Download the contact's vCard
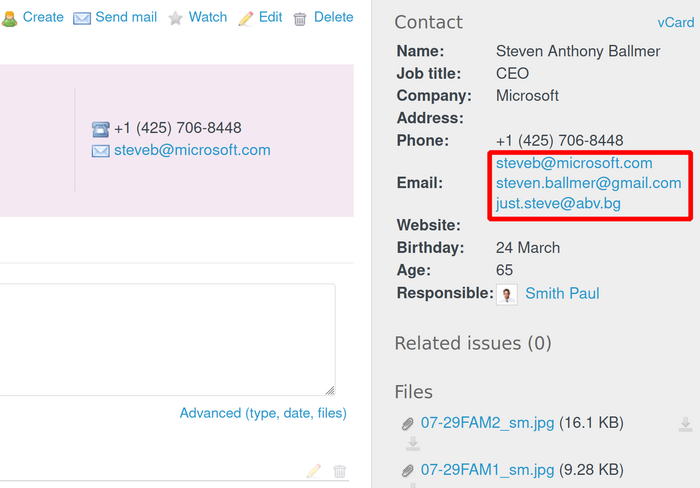Screen dimensions: 700x488 pyautogui.click(x=676, y=22)
